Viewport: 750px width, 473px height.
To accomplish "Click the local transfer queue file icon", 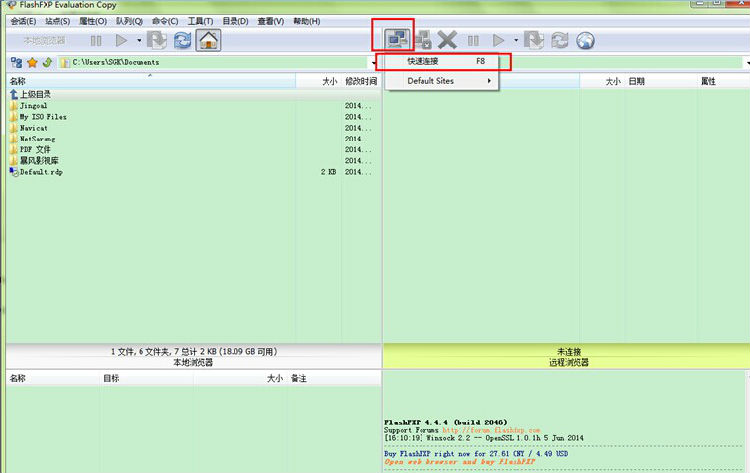I will 157,41.
